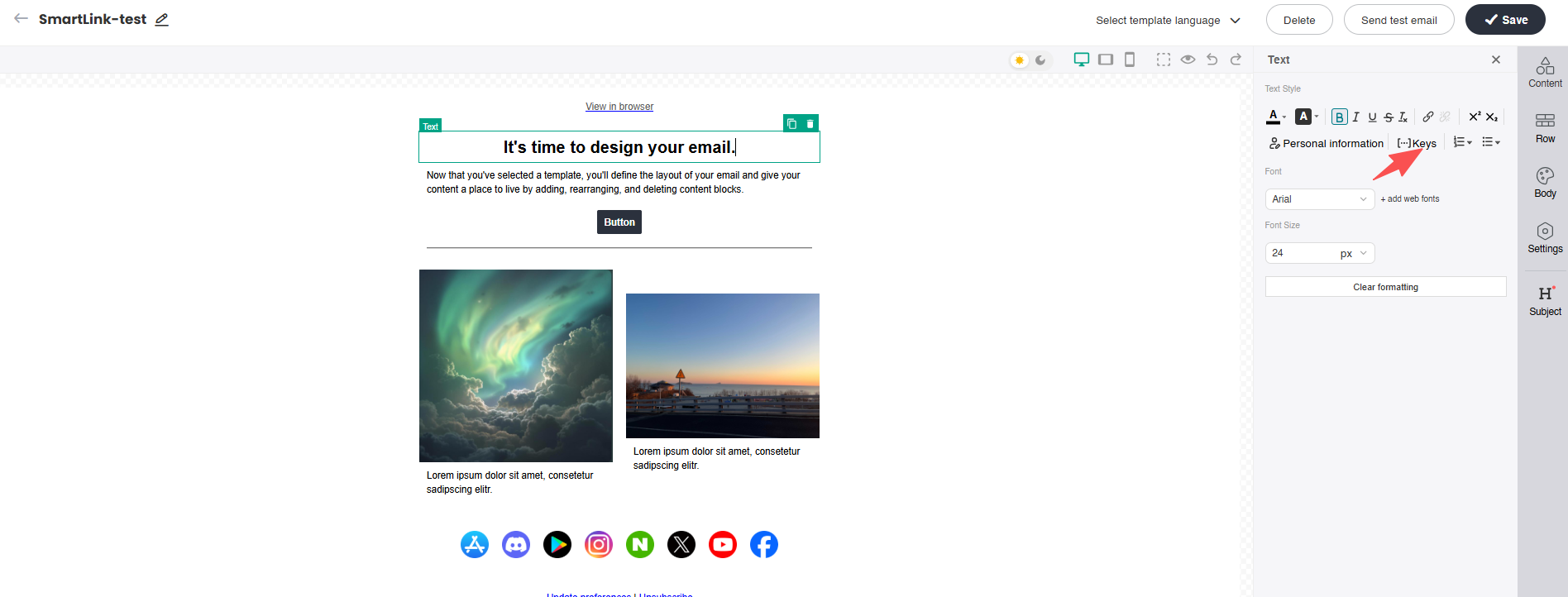Image resolution: width=1568 pixels, height=597 pixels.
Task: Click the email heading text block
Action: pyautogui.click(x=619, y=147)
